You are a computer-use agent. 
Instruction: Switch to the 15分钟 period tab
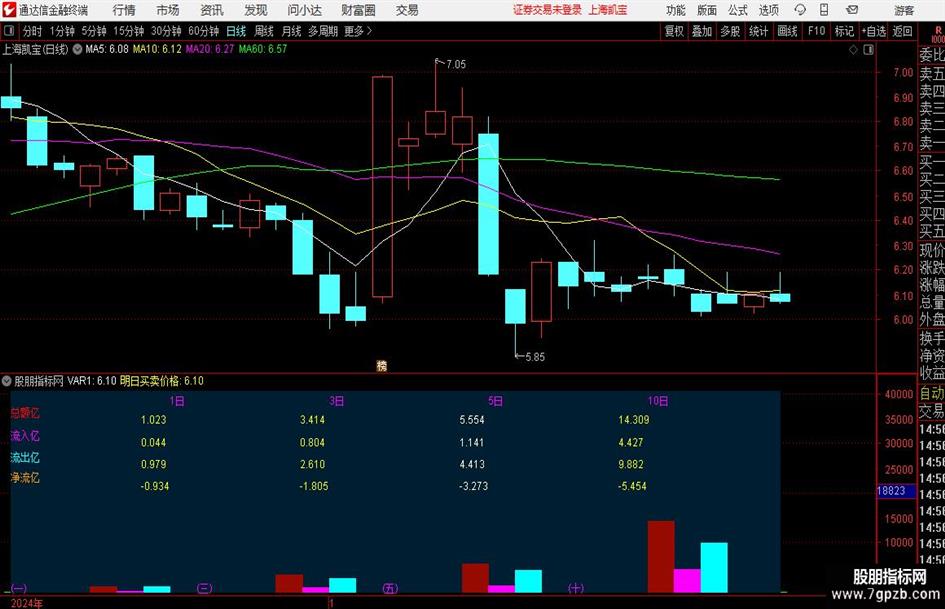(129, 31)
